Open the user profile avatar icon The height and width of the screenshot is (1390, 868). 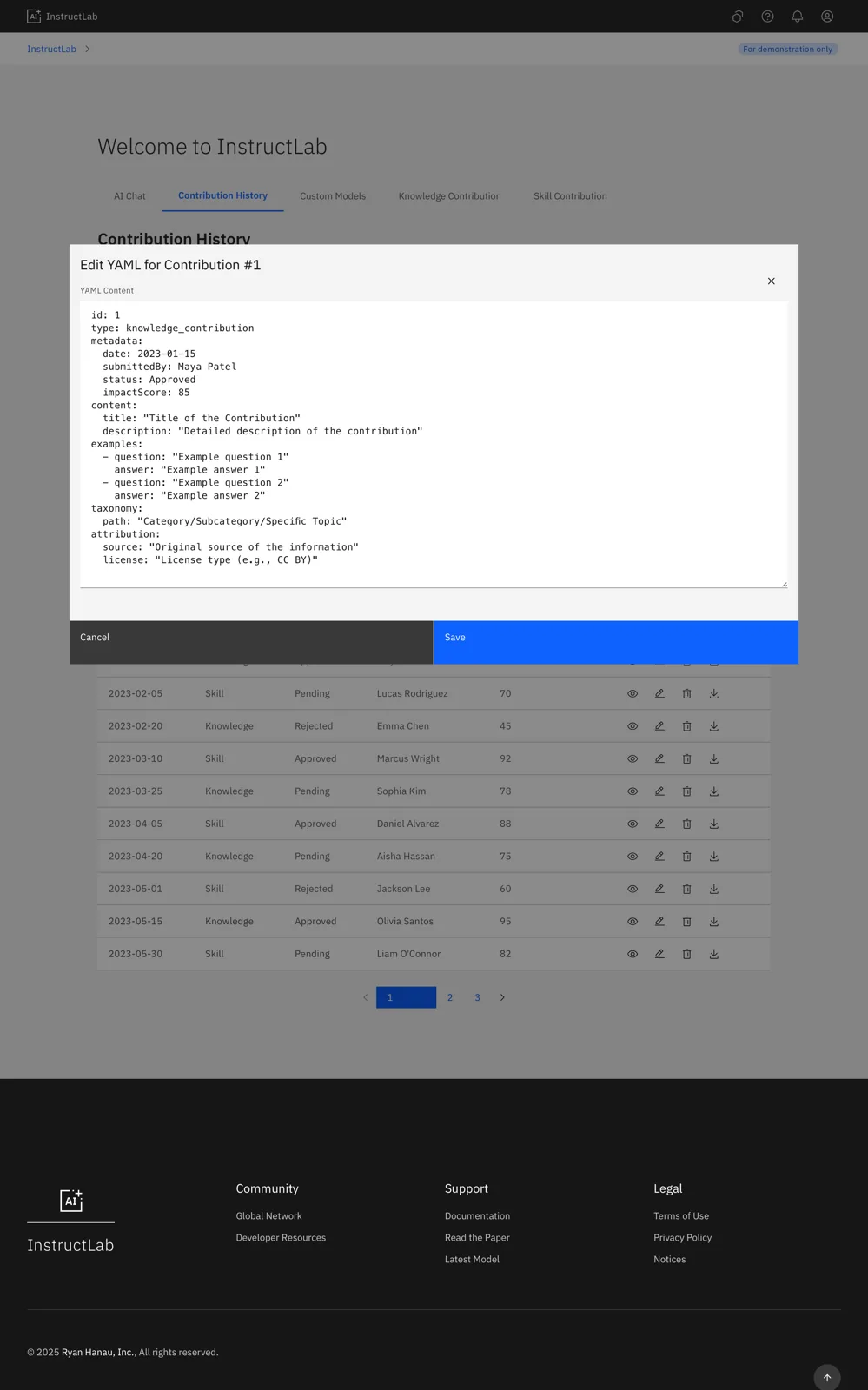827,17
